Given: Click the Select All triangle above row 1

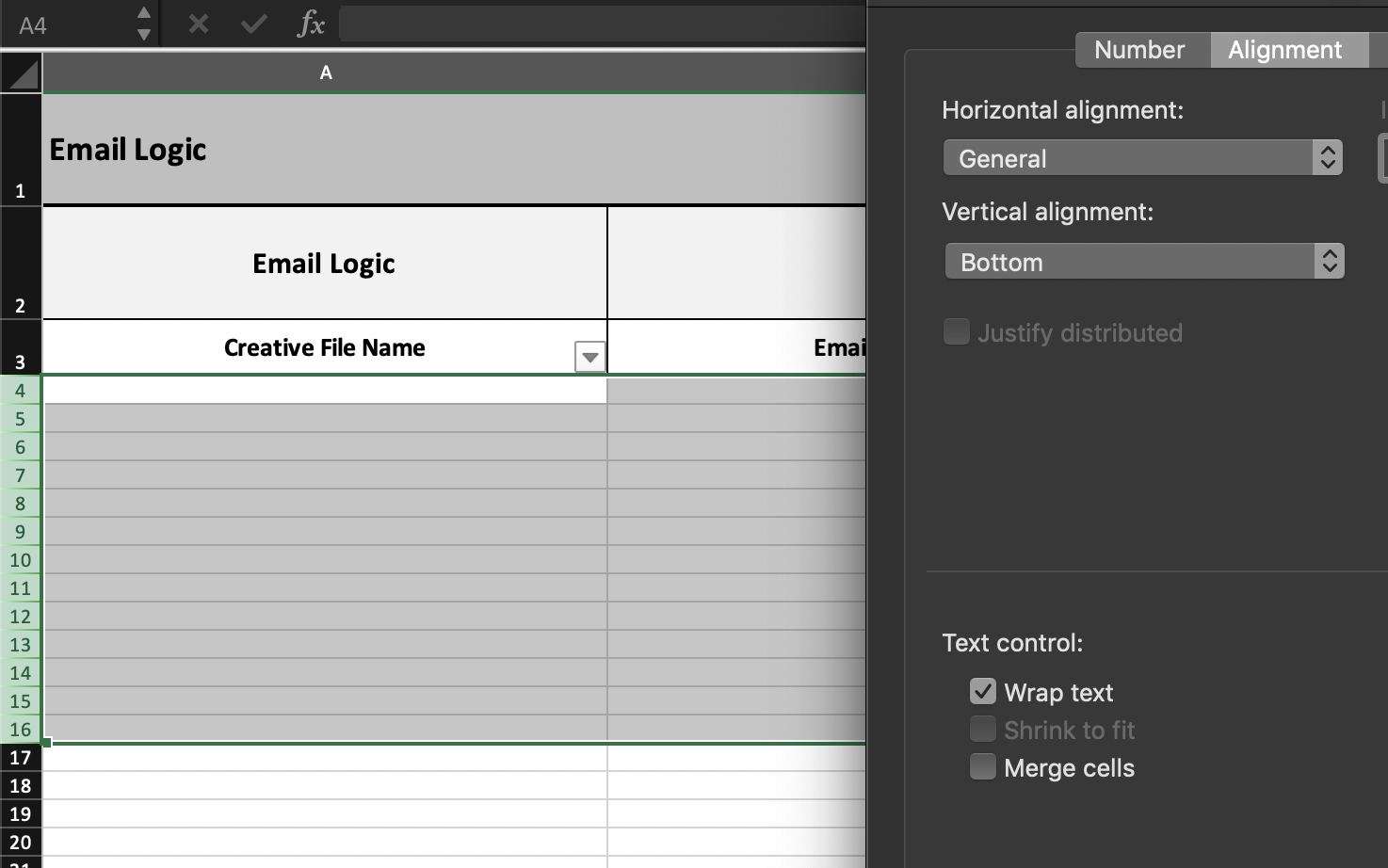Looking at the screenshot, I should point(21,72).
